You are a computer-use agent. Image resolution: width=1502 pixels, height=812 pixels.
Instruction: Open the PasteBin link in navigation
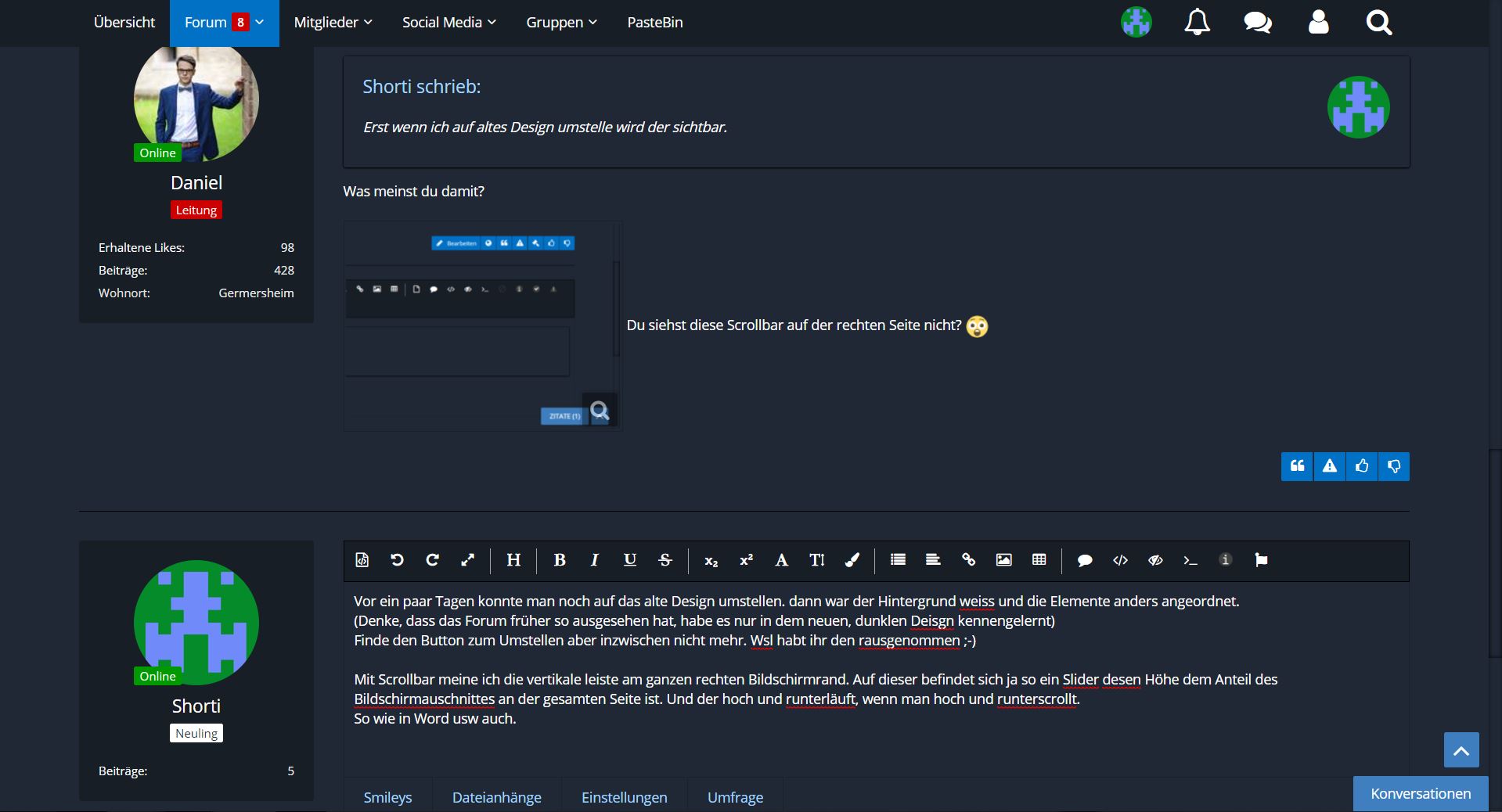pyautogui.click(x=654, y=23)
